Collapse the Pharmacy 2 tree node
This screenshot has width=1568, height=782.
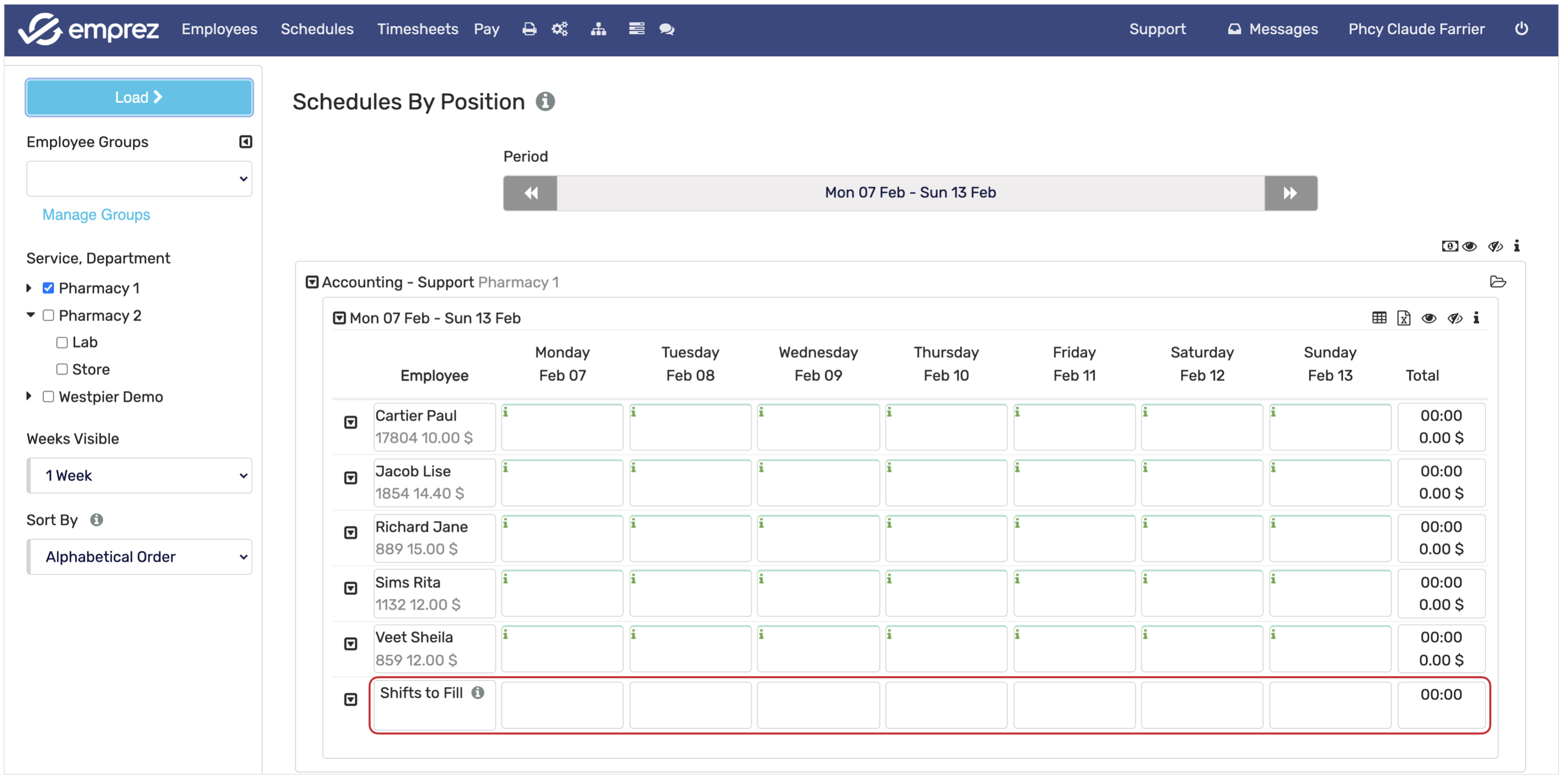coord(30,315)
